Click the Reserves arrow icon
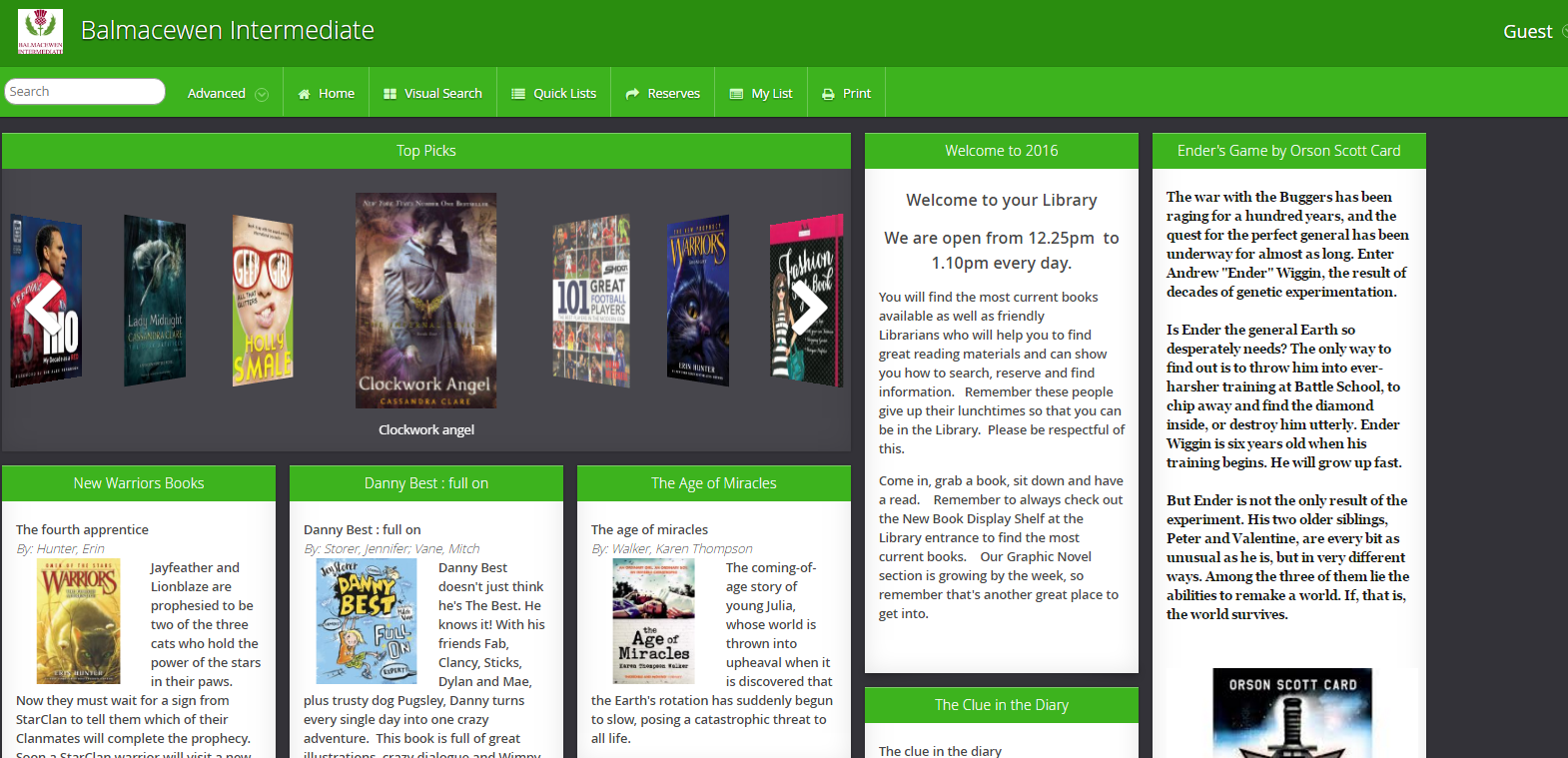1568x758 pixels. (x=632, y=94)
